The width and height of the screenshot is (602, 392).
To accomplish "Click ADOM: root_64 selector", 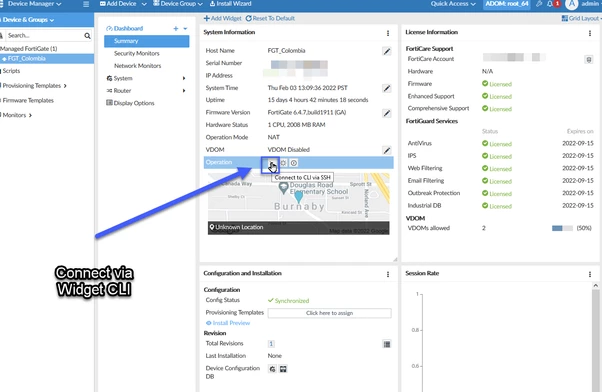I will coord(507,4).
